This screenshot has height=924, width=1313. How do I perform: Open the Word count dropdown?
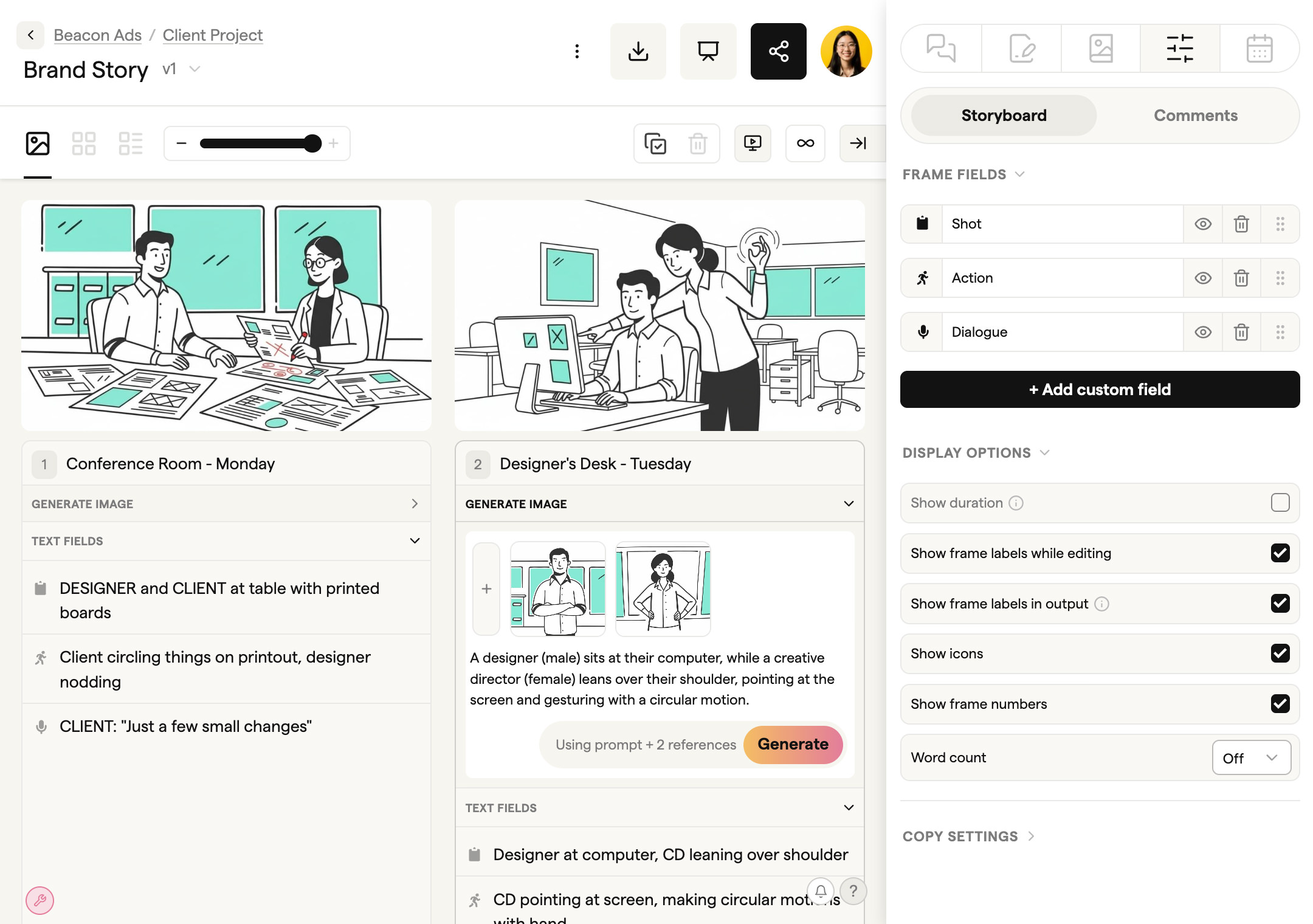1251,757
